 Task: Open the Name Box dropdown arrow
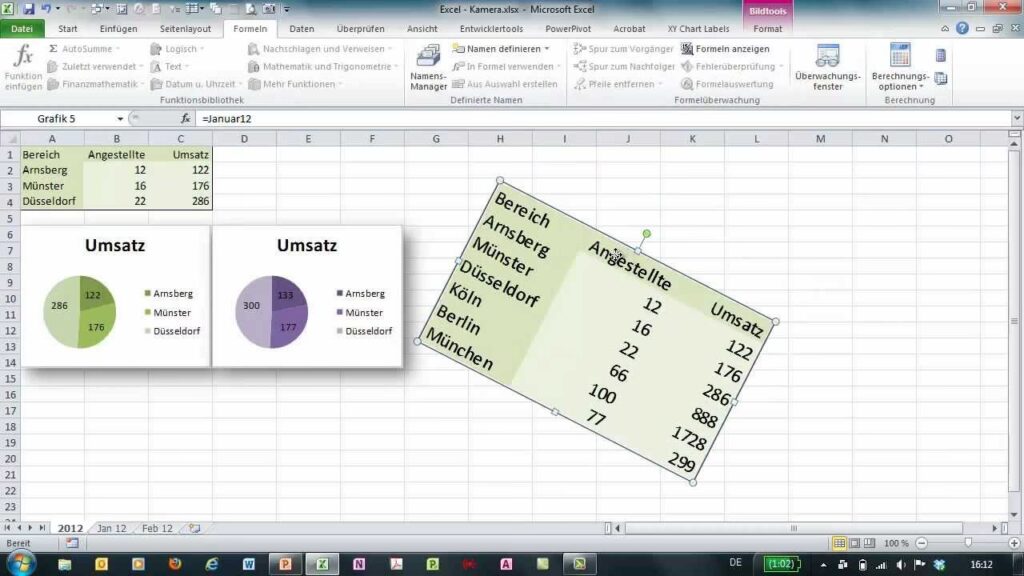(x=120, y=118)
